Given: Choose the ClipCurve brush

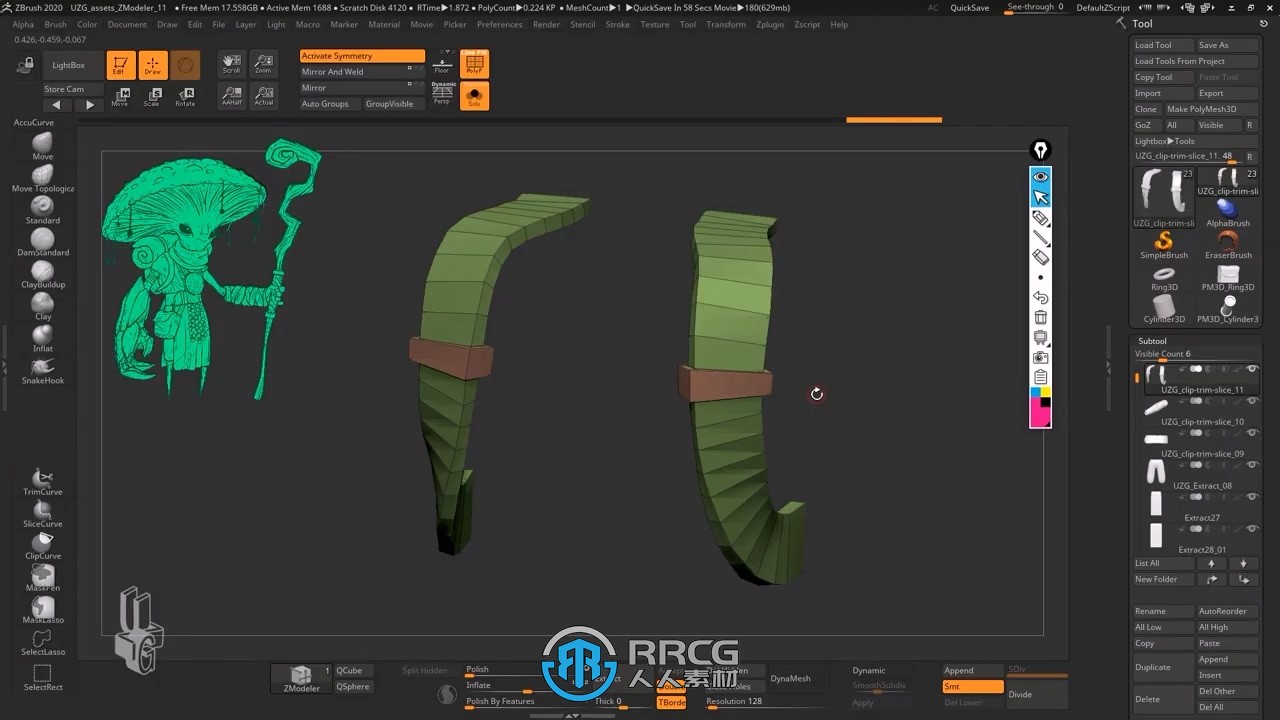Looking at the screenshot, I should tap(42, 545).
